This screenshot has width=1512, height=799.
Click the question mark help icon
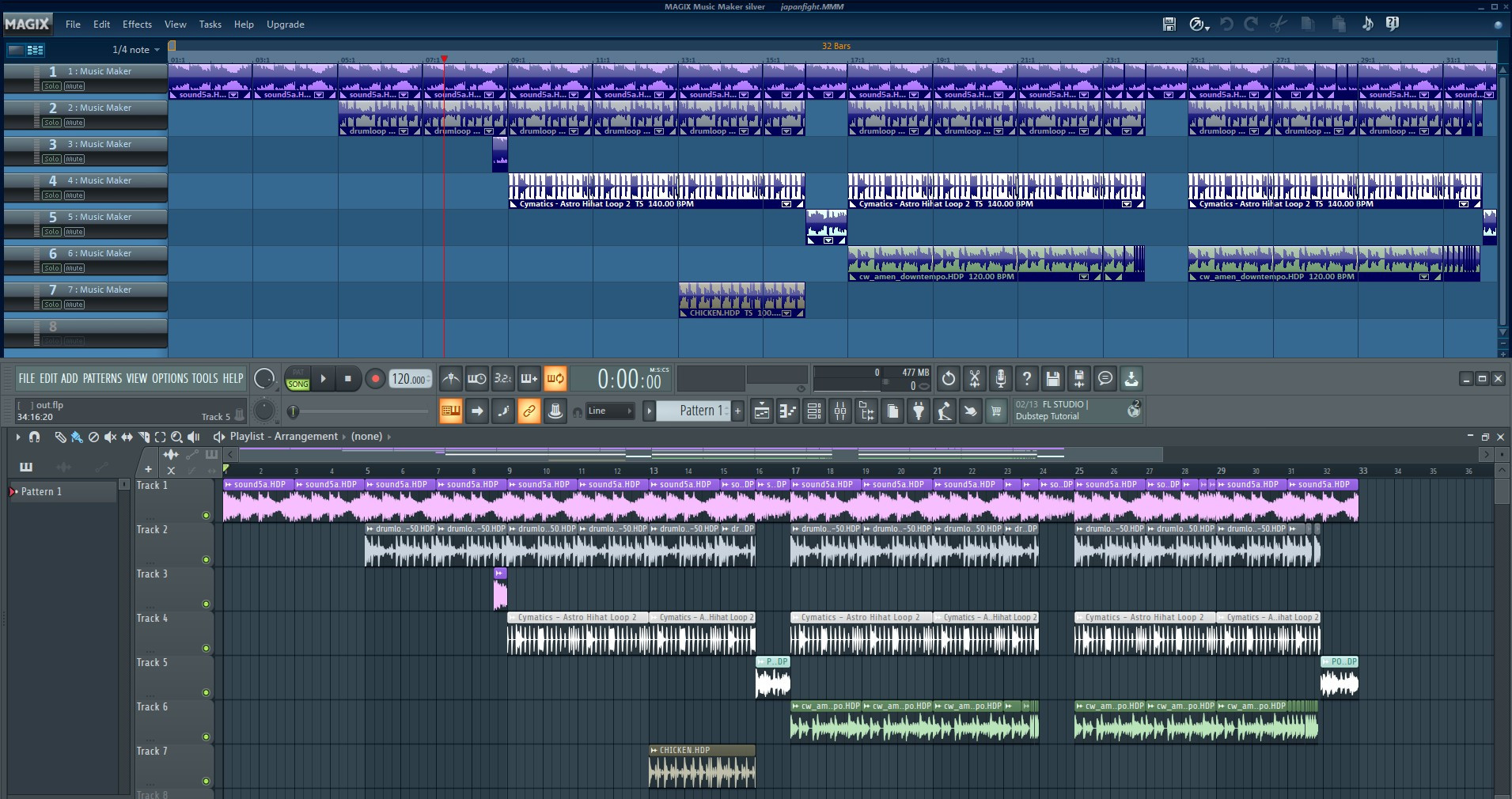click(x=1027, y=379)
